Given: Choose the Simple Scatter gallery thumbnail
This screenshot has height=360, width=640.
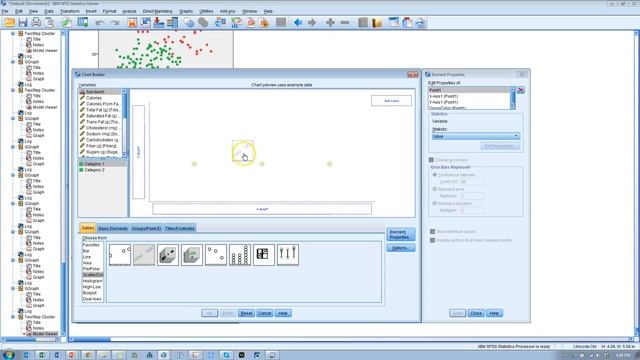Looking at the screenshot, I should (120, 255).
